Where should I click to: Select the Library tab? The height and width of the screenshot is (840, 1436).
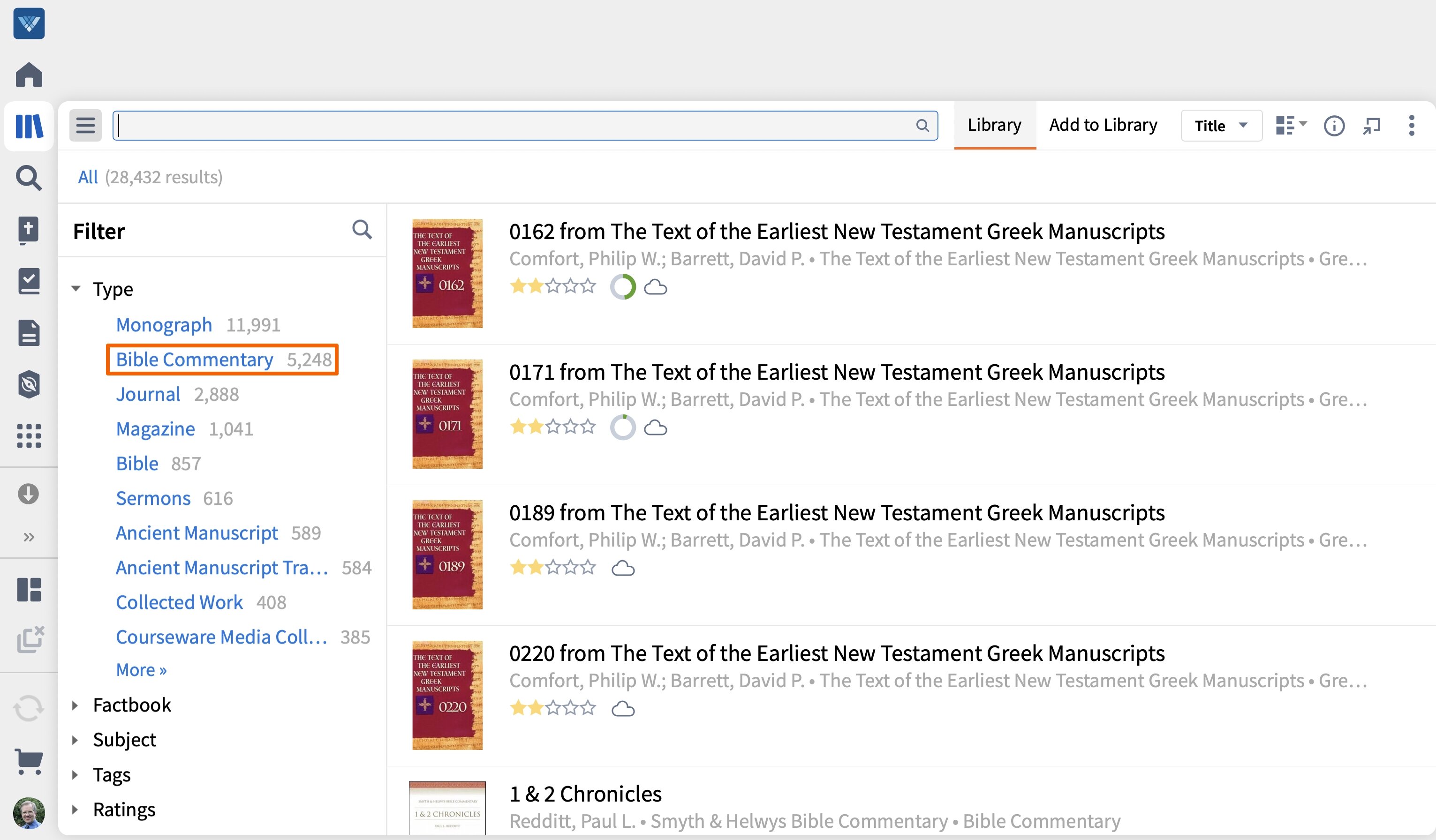[994, 125]
